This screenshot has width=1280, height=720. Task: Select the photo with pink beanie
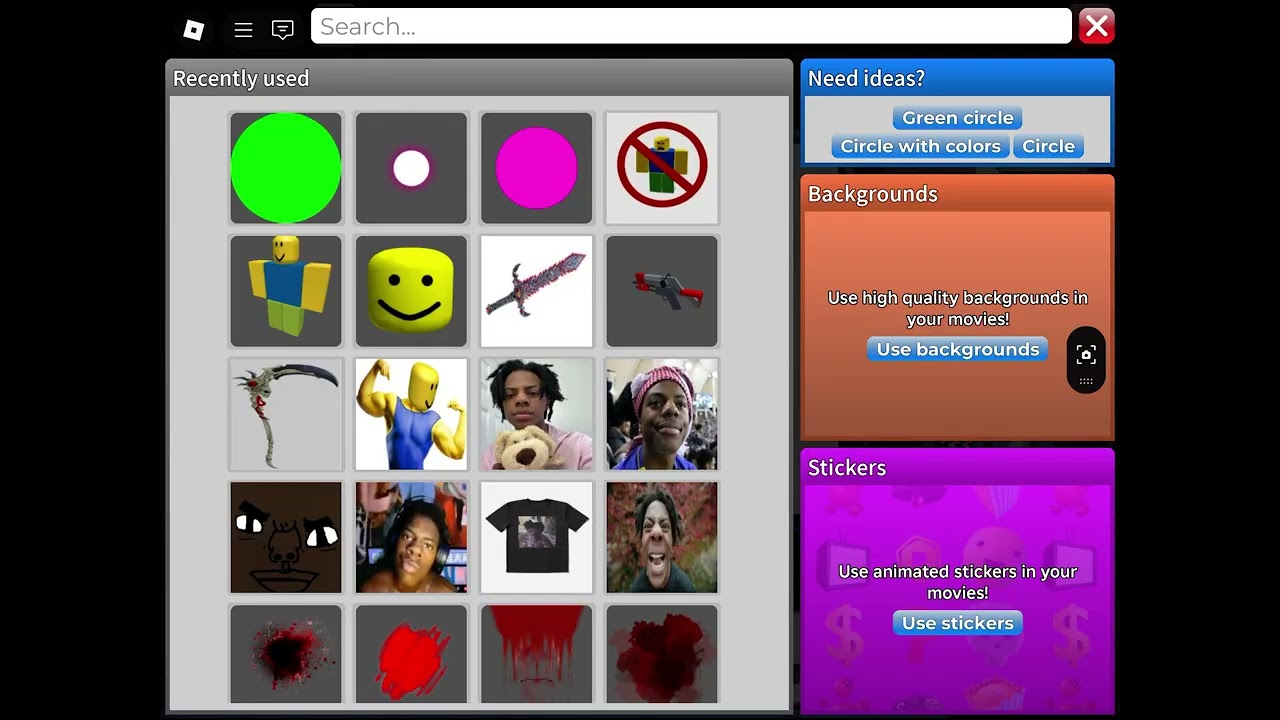coord(662,414)
